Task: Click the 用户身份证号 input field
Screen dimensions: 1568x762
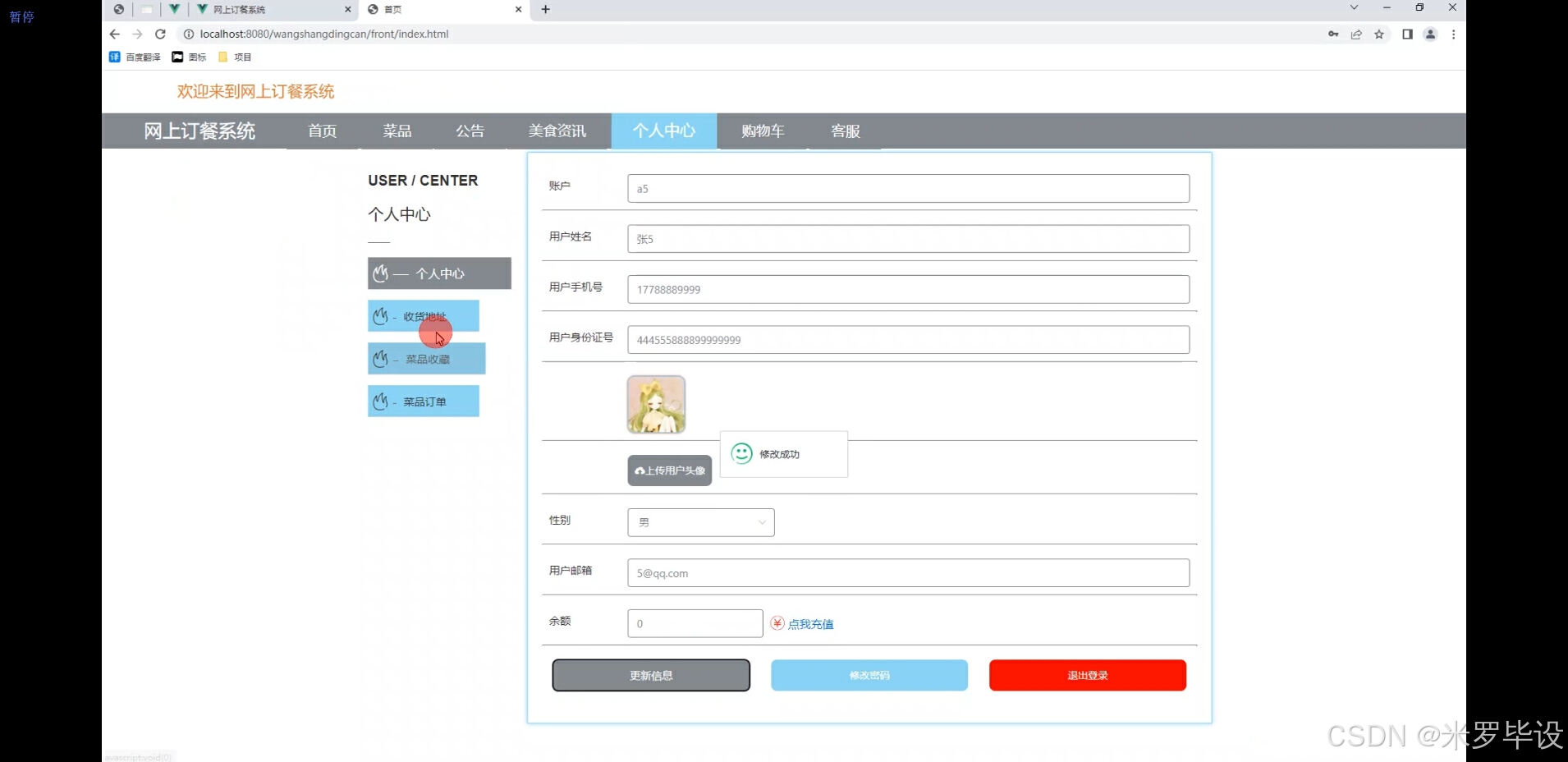Action: coord(909,340)
